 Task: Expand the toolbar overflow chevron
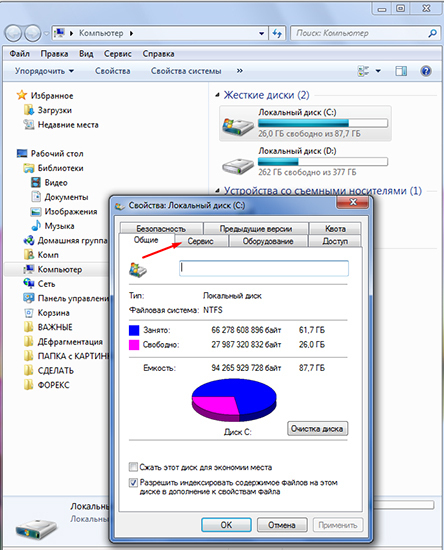click(x=240, y=71)
